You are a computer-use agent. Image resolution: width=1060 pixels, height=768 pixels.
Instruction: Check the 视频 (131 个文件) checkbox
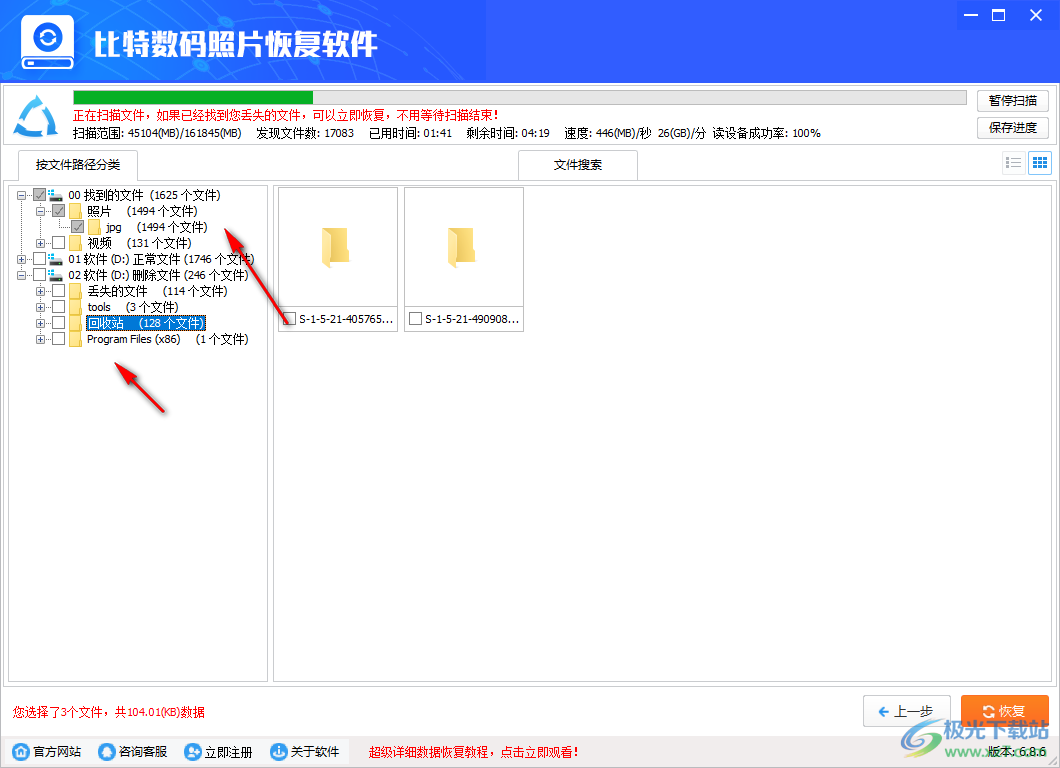pyautogui.click(x=58, y=242)
